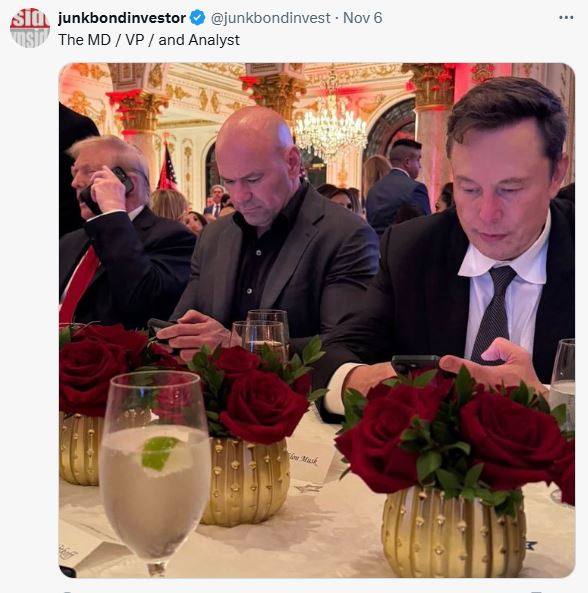Open the Nov 6 timestamp link
Image resolution: width=588 pixels, height=593 pixels.
point(362,18)
